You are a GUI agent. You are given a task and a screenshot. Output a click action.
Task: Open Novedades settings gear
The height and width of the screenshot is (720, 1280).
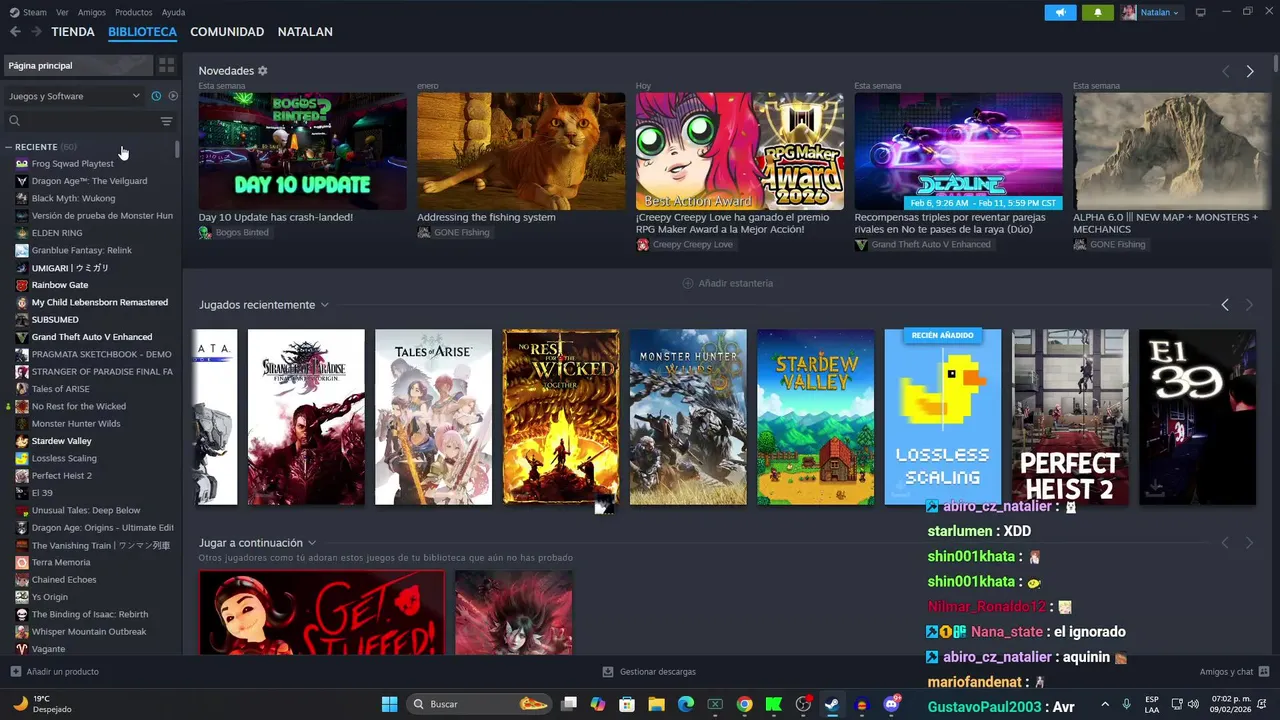263,71
